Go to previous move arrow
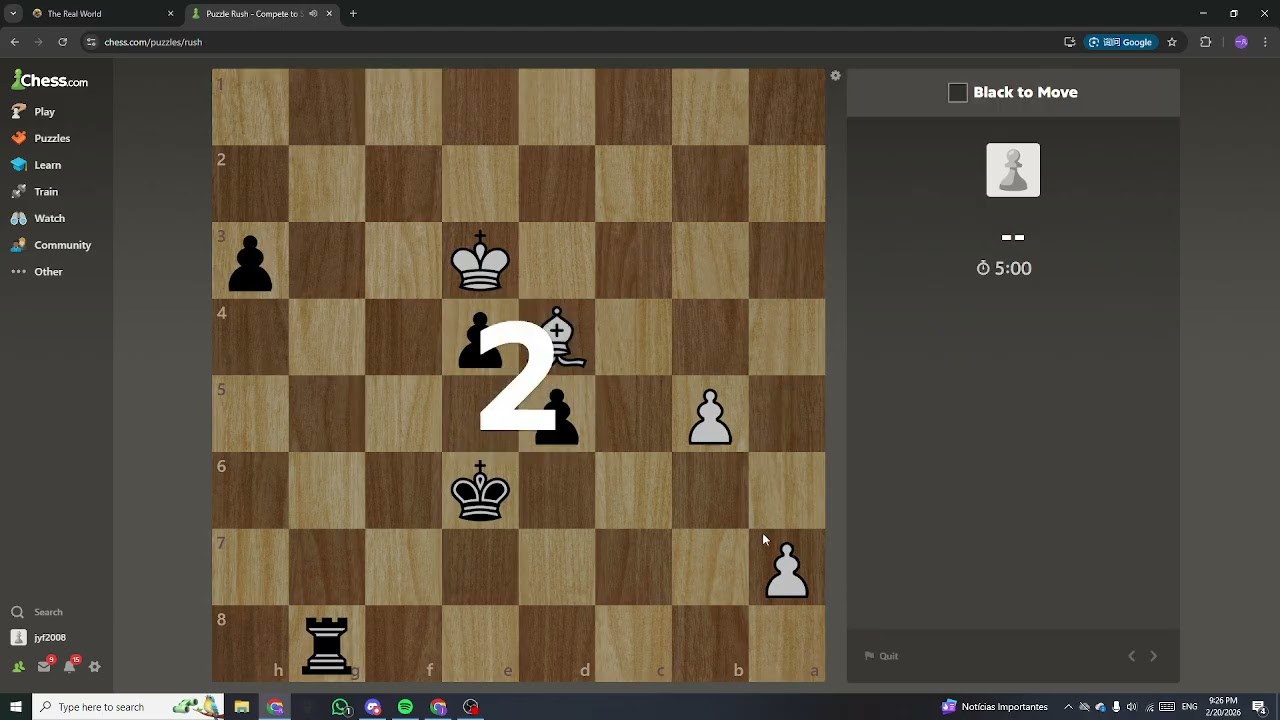The width and height of the screenshot is (1280, 720). tap(1131, 656)
